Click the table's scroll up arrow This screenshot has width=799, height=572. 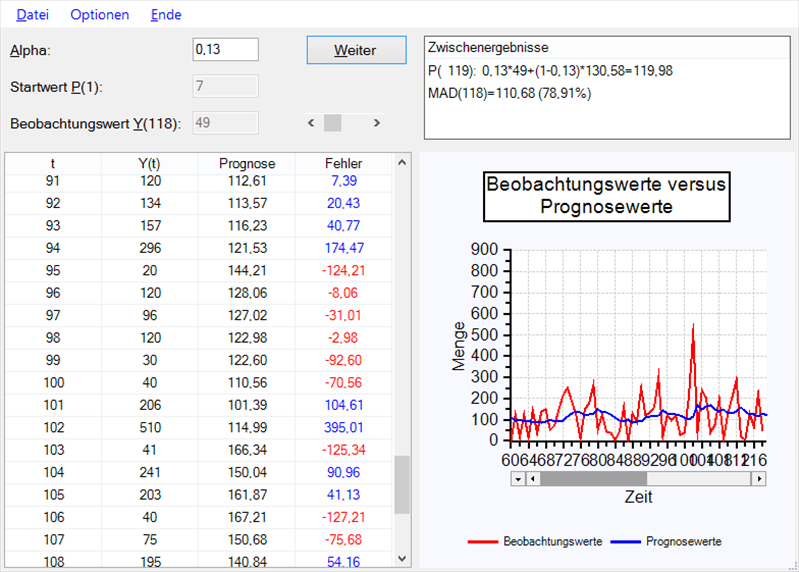pyautogui.click(x=402, y=163)
